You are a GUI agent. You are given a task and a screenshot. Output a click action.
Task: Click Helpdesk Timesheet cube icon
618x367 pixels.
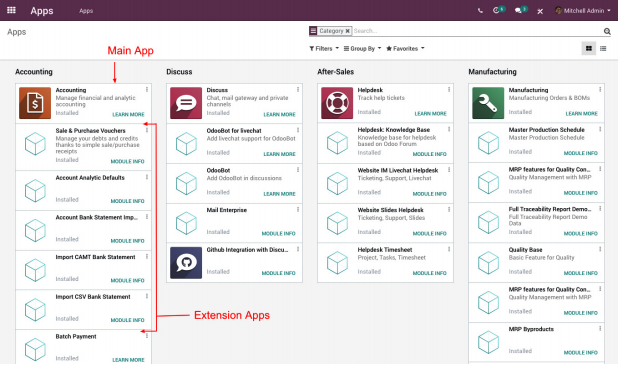coord(337,263)
